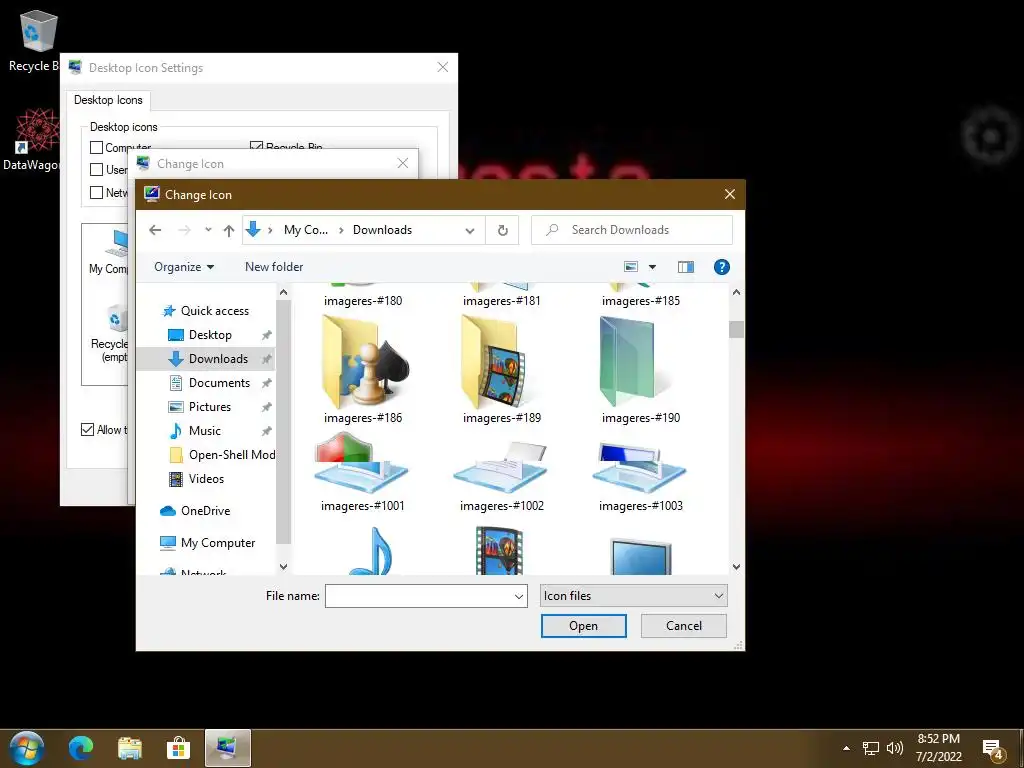The width and height of the screenshot is (1024, 768).
Task: Open the network tray icon
Action: (871, 748)
